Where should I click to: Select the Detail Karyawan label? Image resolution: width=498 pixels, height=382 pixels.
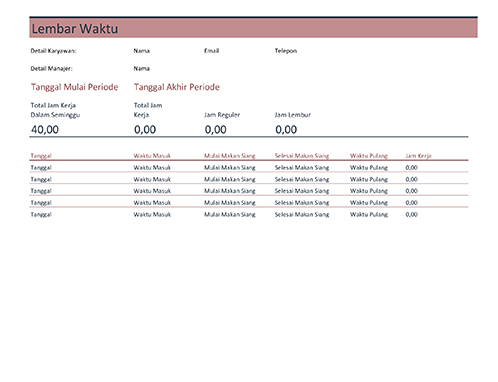53,51
